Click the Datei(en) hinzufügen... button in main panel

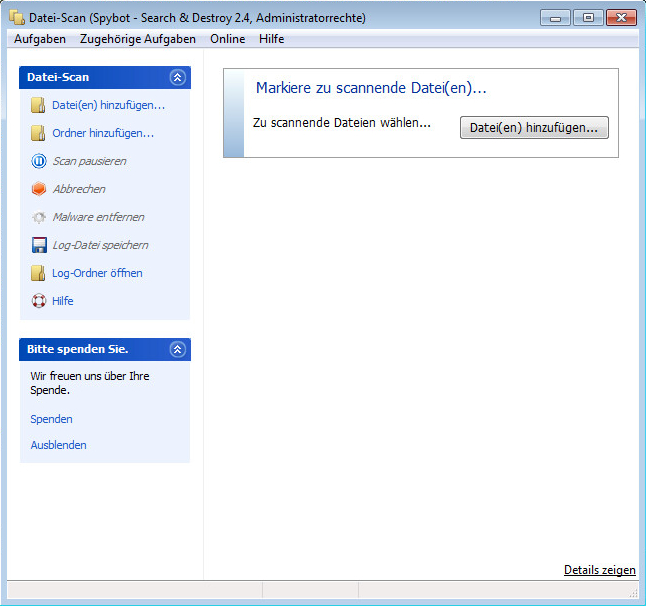[534, 128]
